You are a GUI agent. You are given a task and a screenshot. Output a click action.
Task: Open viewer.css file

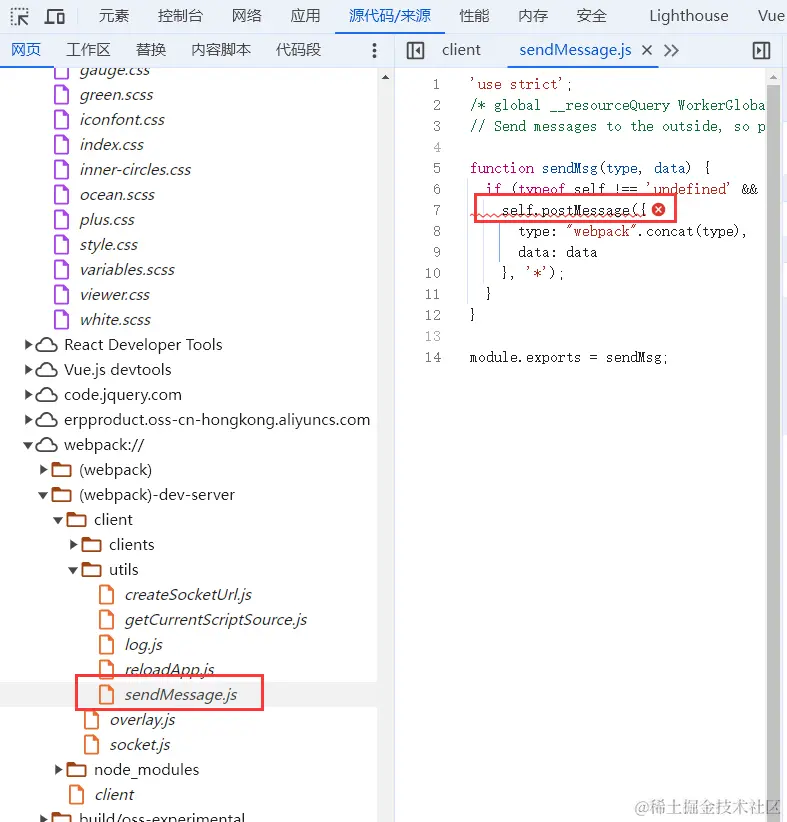pos(114,295)
